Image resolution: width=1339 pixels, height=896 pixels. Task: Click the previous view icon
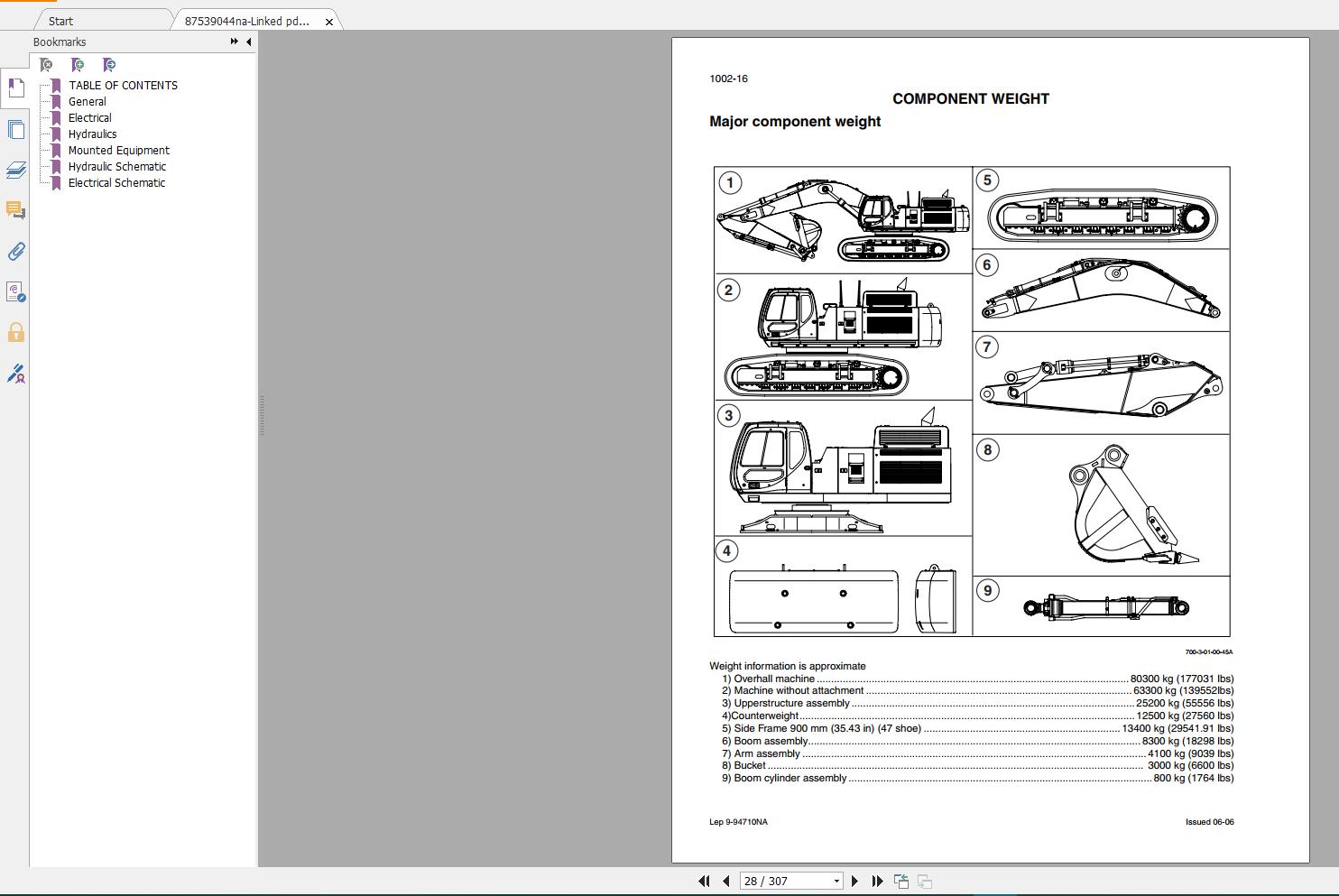(900, 882)
